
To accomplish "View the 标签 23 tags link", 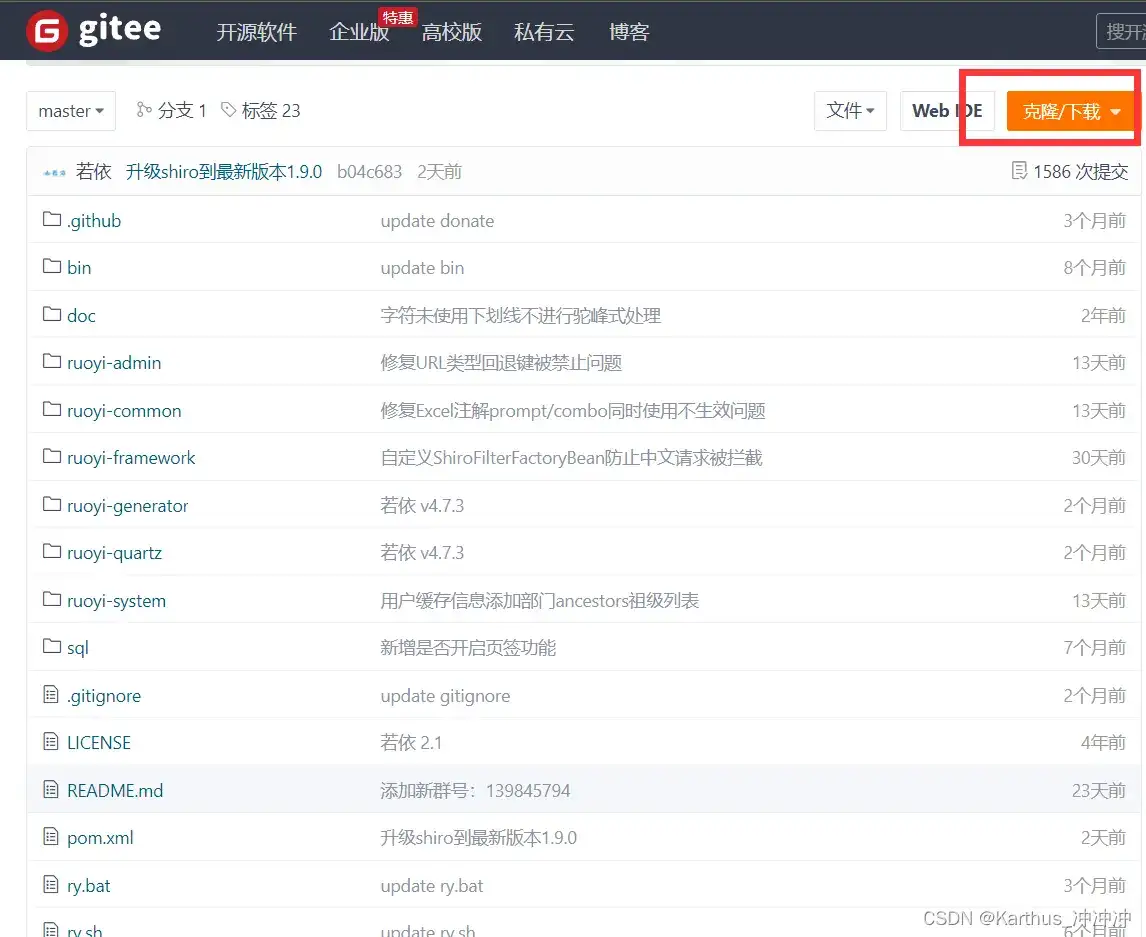I will pos(271,110).
